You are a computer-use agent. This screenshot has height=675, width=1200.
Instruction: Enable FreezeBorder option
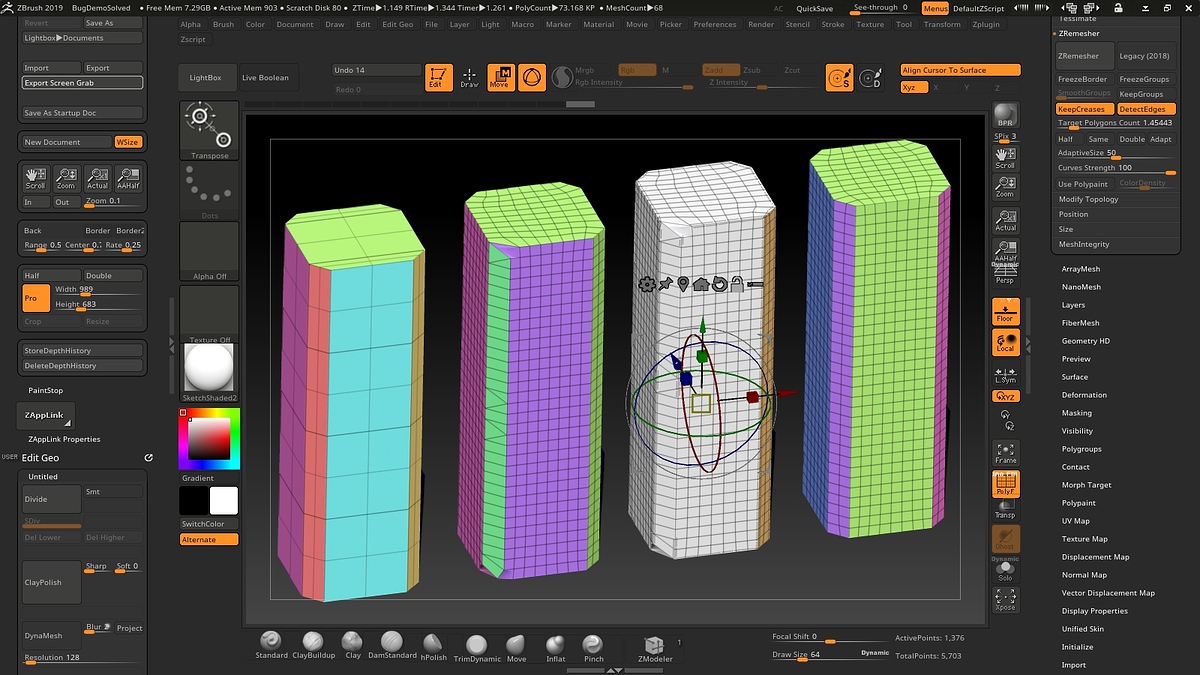coord(1083,79)
